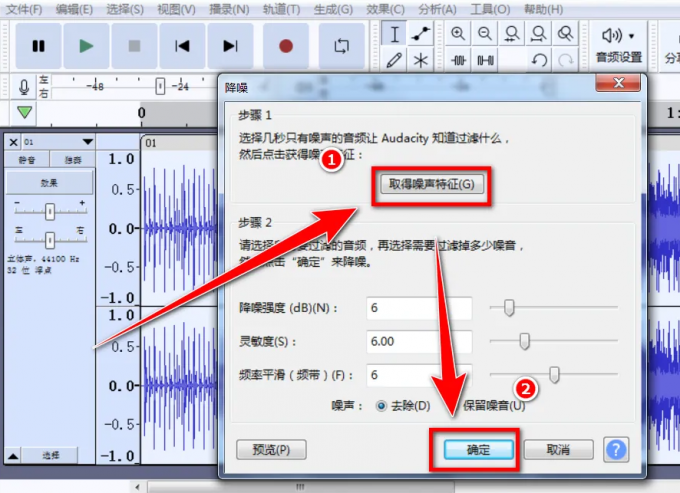Click the track gain slider handle
This screenshot has width=680, height=493.
[50, 212]
